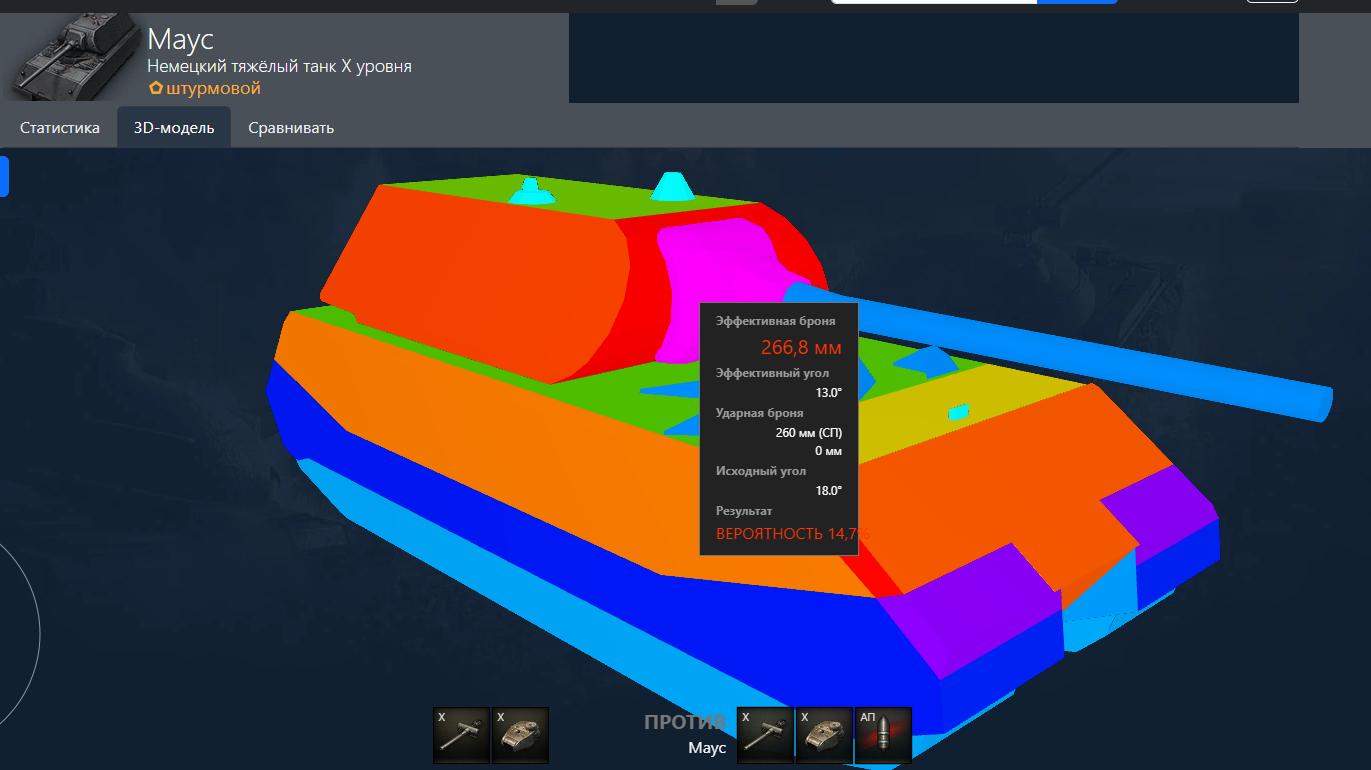Click the 266,8 мм armor value
The width and height of the screenshot is (1371, 770).
[x=801, y=348]
